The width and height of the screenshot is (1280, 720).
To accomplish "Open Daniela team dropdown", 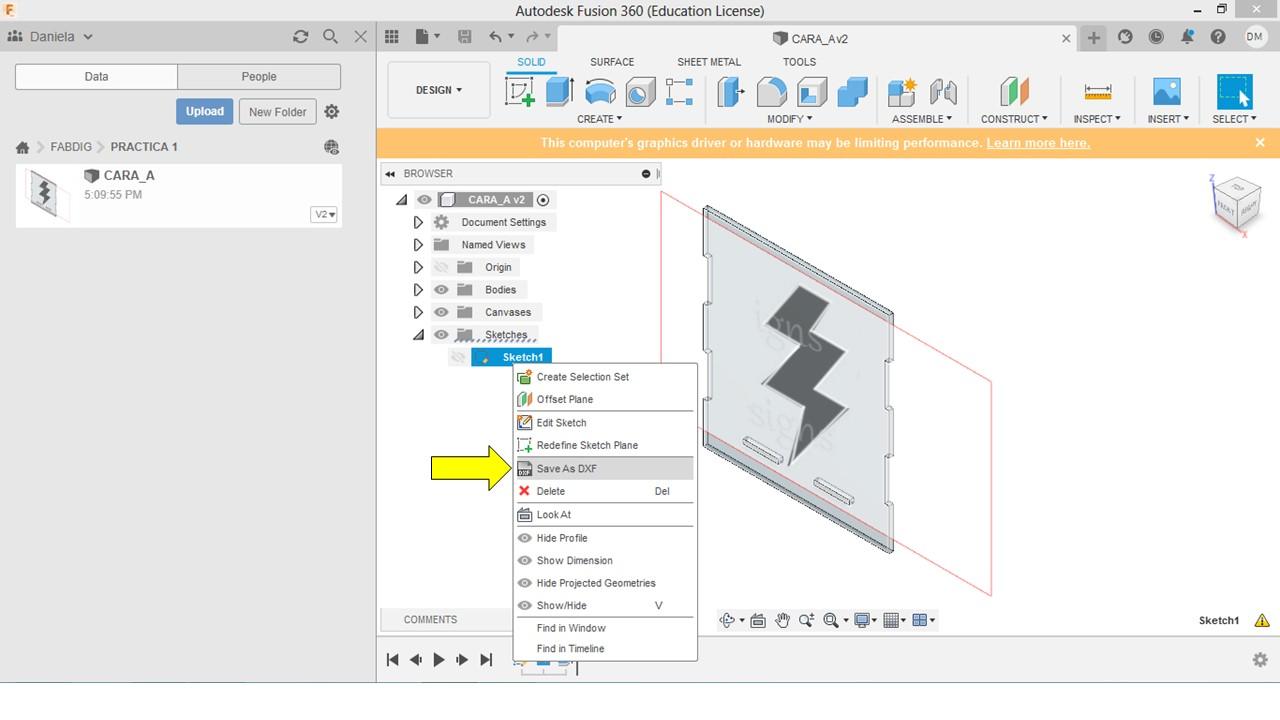I will pos(51,36).
